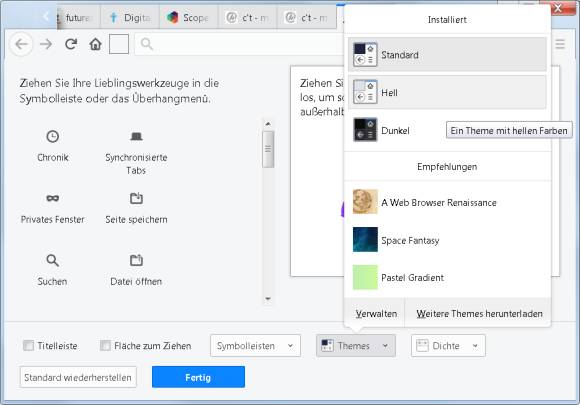Toggle the Fläche zum Ziehen checkbox

(105, 345)
